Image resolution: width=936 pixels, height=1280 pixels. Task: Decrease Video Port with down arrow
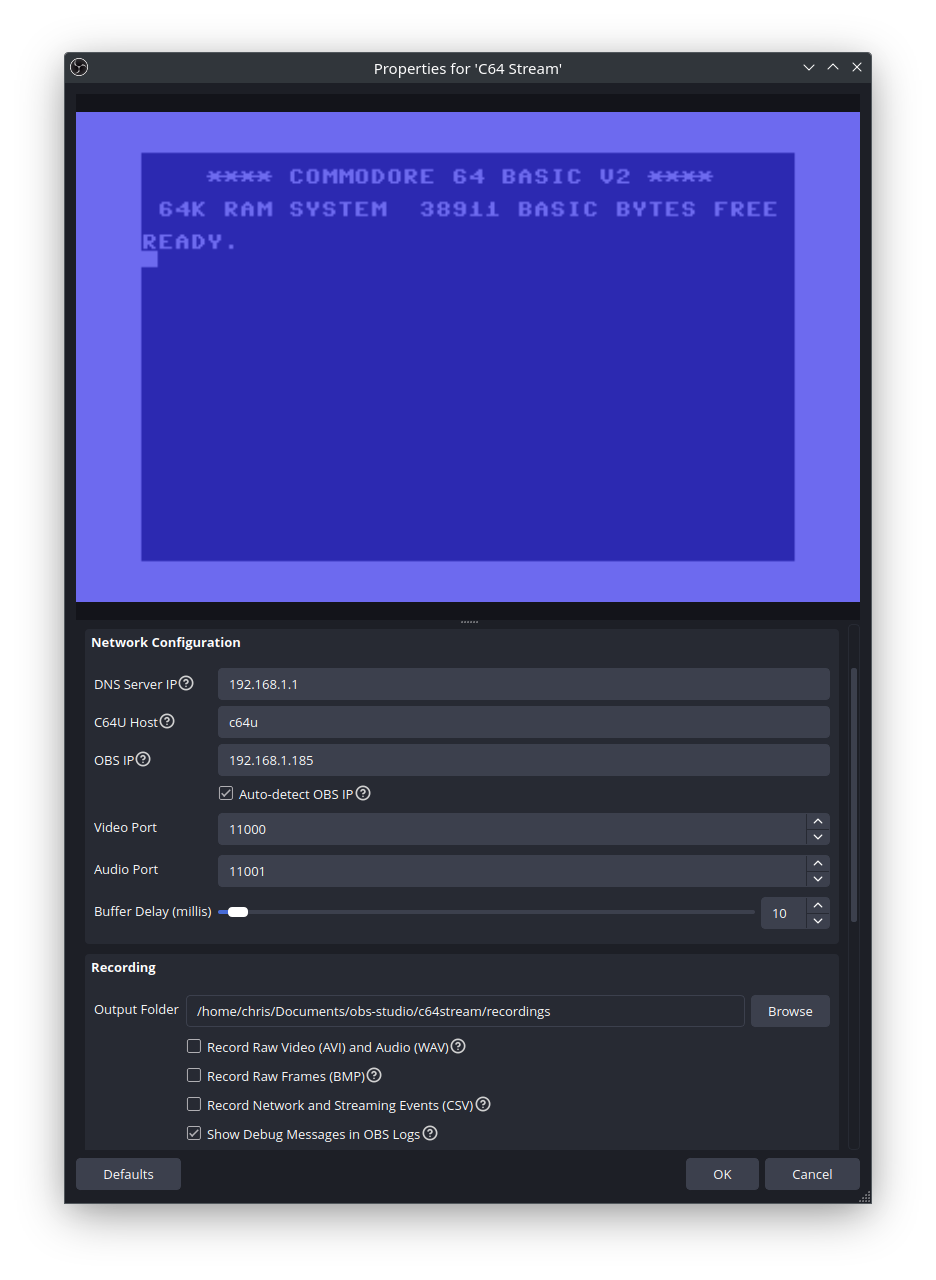tap(818, 837)
